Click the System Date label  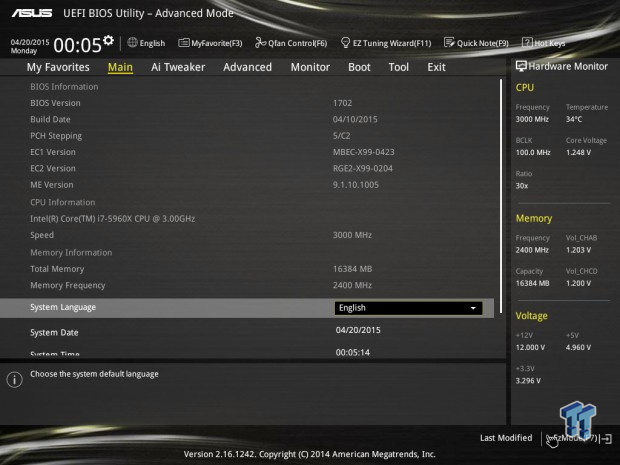pyautogui.click(x=54, y=333)
